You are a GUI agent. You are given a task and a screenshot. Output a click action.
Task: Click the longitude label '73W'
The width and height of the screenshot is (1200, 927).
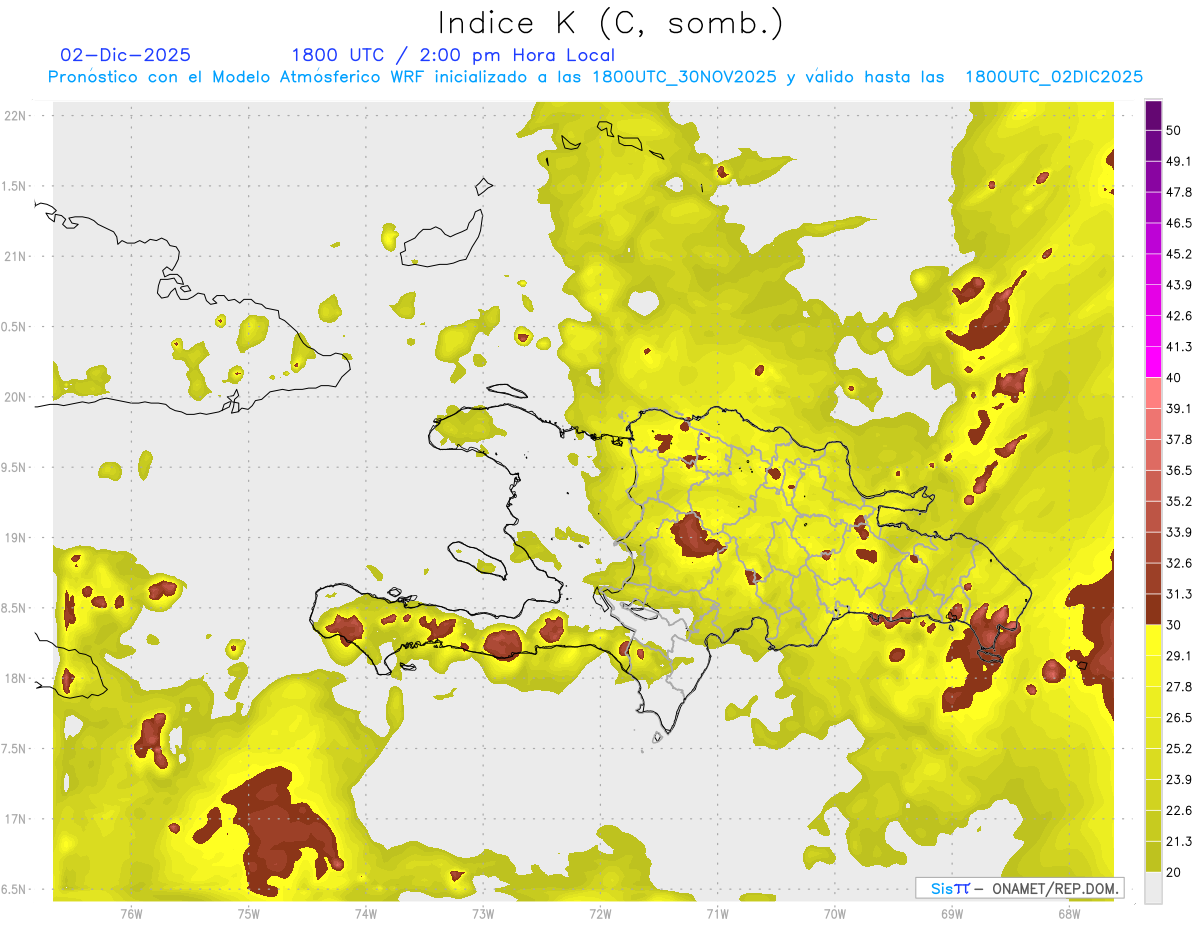pos(483,913)
